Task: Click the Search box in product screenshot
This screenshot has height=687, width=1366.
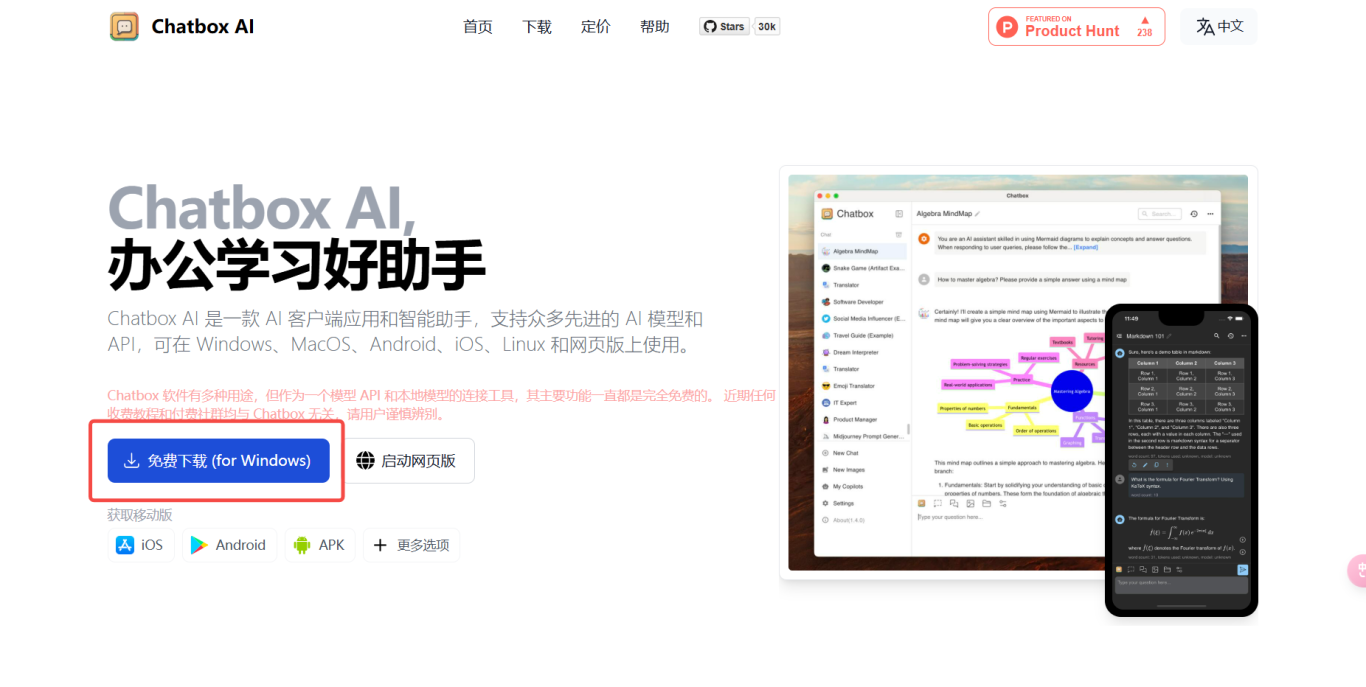Action: (1159, 214)
